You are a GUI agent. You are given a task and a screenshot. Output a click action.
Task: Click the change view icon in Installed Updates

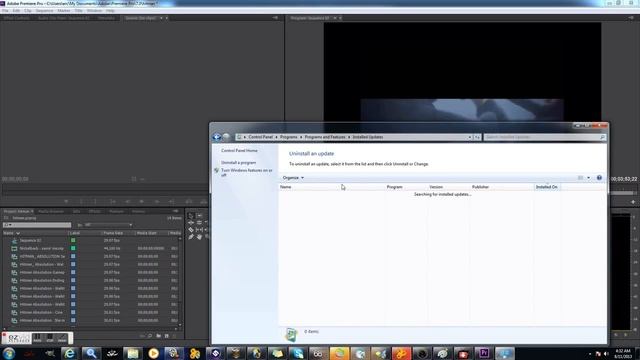click(580, 178)
